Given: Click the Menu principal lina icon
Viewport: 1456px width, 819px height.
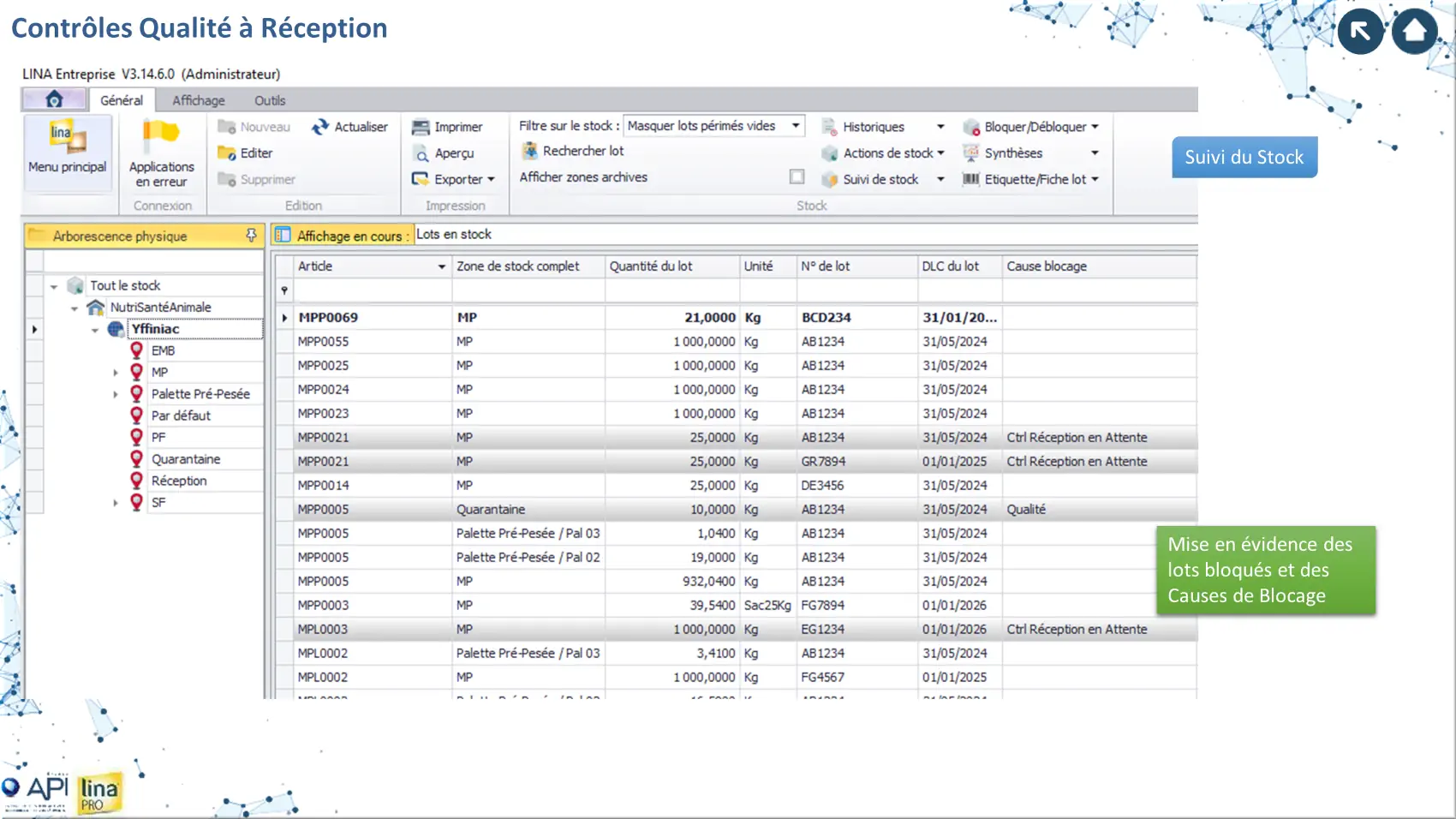Looking at the screenshot, I should coord(68,137).
